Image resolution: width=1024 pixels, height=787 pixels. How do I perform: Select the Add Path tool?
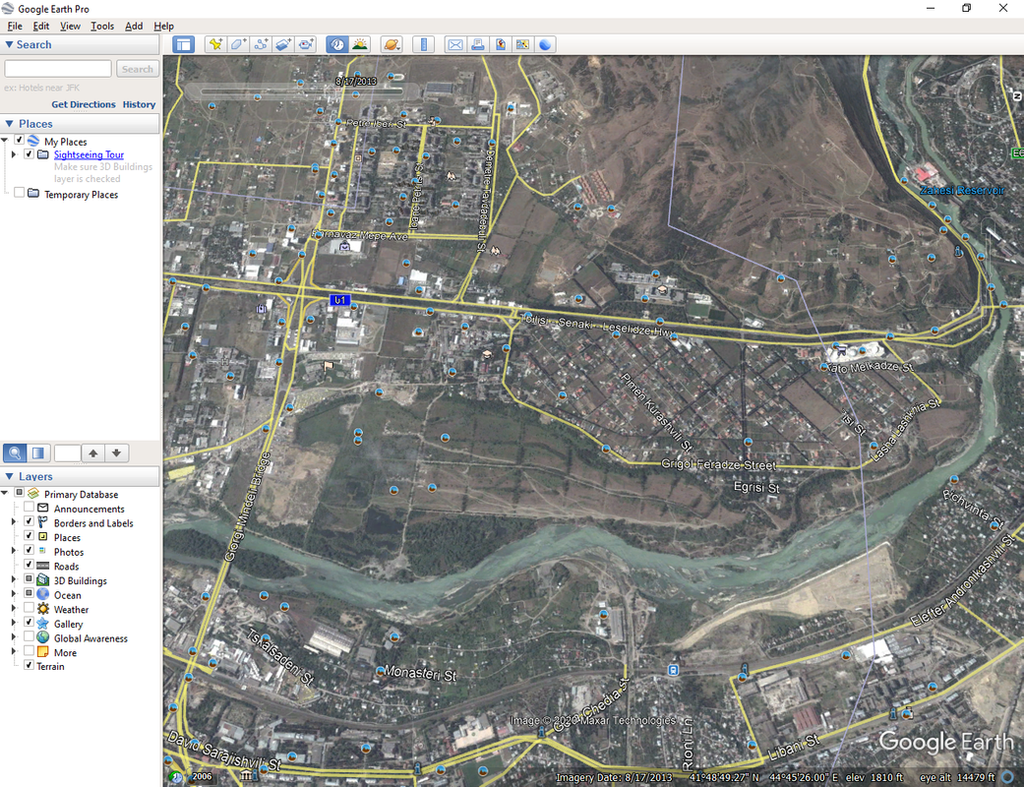click(x=261, y=44)
